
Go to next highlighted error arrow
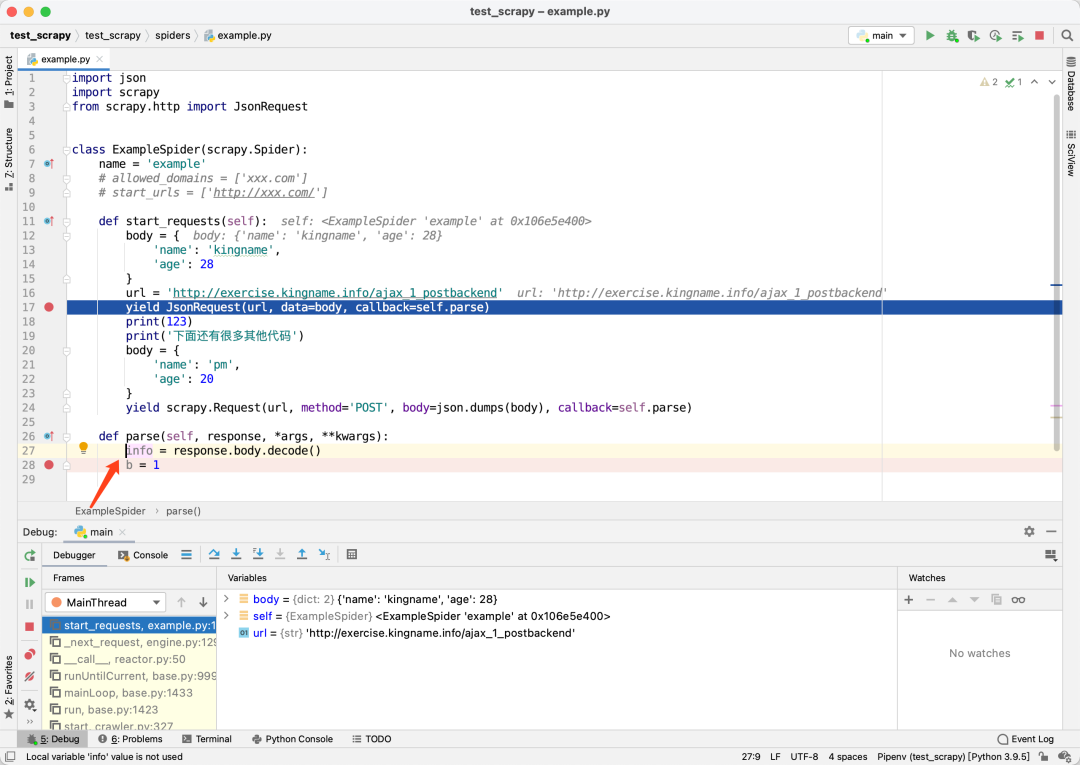pyautogui.click(x=1052, y=82)
